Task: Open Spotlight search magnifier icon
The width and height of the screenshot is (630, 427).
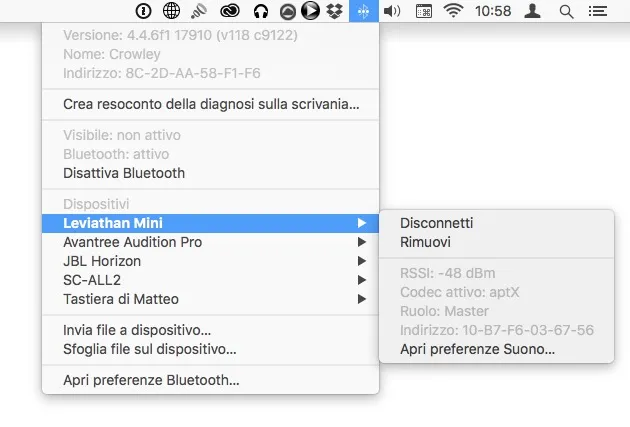Action: point(566,12)
